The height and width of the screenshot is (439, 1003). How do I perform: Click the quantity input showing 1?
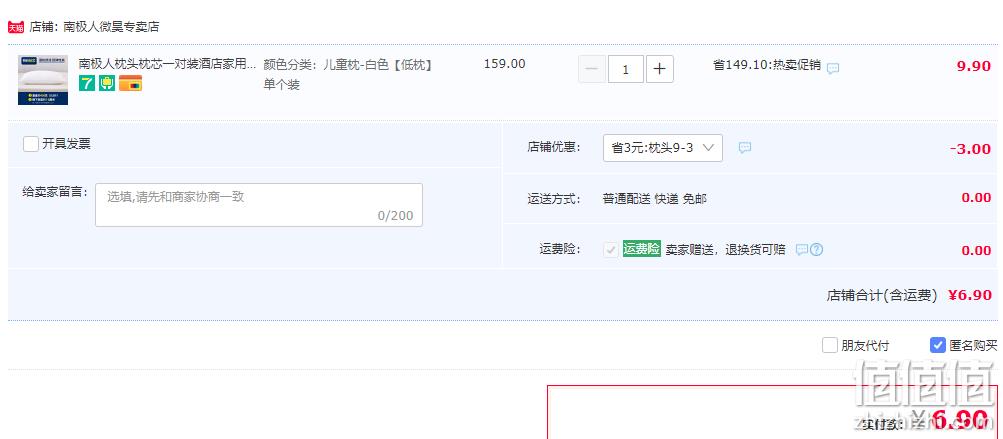[x=626, y=69]
